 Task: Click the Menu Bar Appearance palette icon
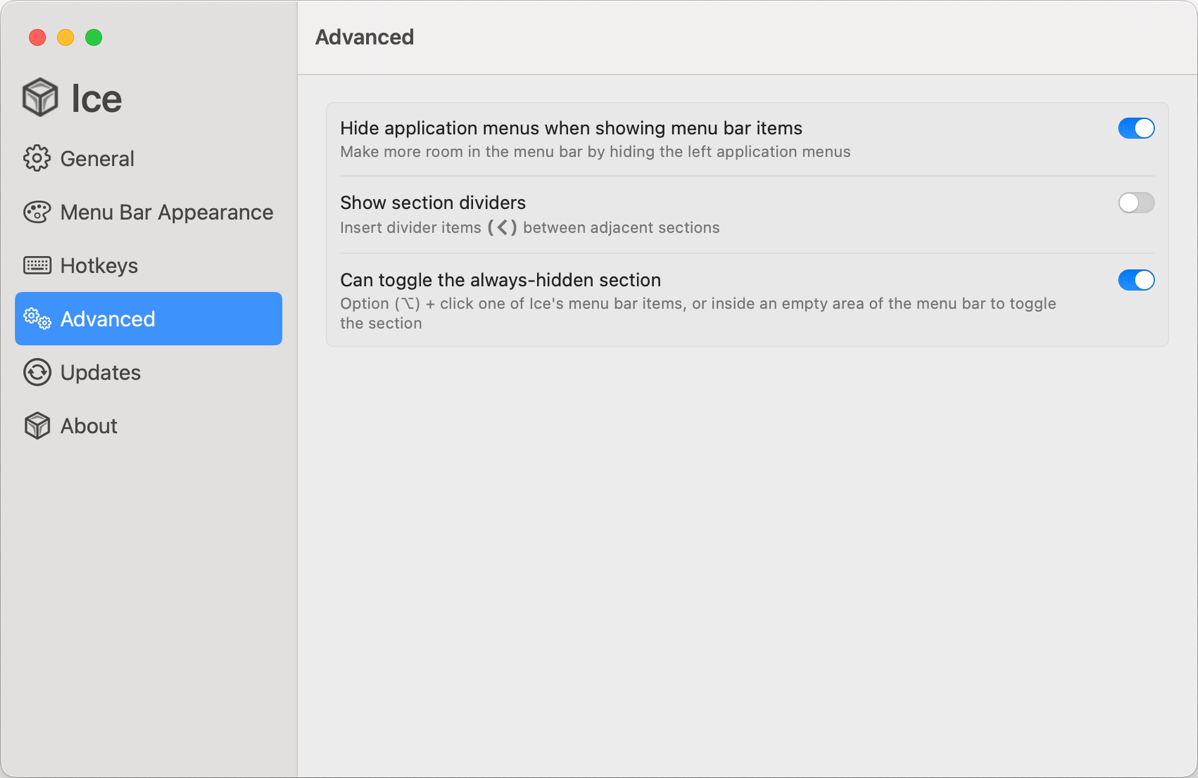pyautogui.click(x=37, y=212)
